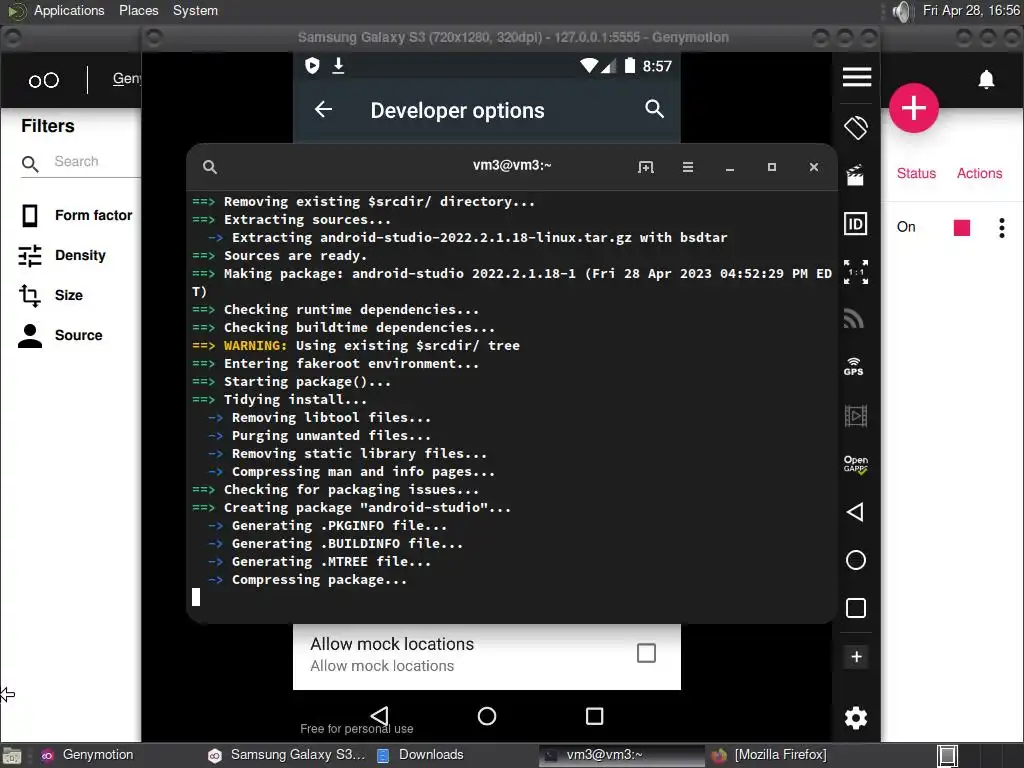Click the device status 'On' text
1024x768 pixels.
(x=906, y=227)
